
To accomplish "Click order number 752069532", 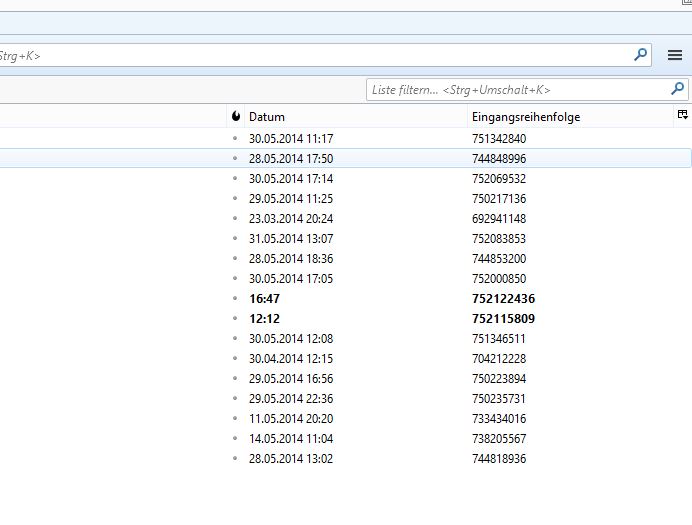I will (499, 179).
